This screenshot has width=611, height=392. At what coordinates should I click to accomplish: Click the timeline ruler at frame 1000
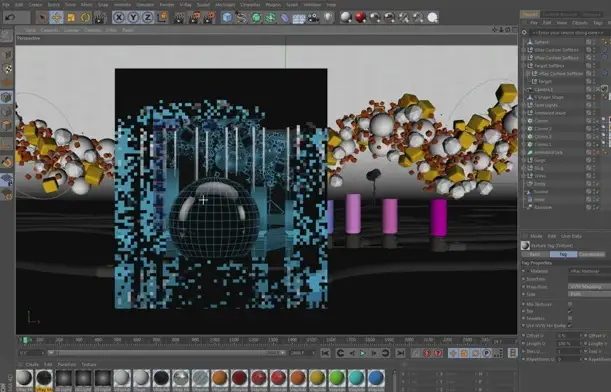coord(215,340)
